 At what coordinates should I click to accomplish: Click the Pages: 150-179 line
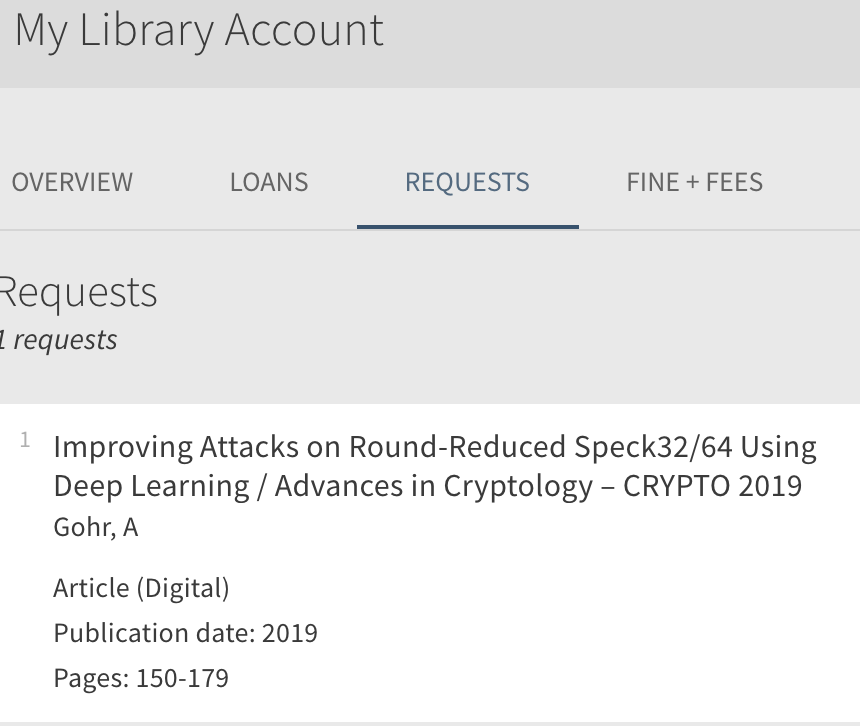point(141,678)
